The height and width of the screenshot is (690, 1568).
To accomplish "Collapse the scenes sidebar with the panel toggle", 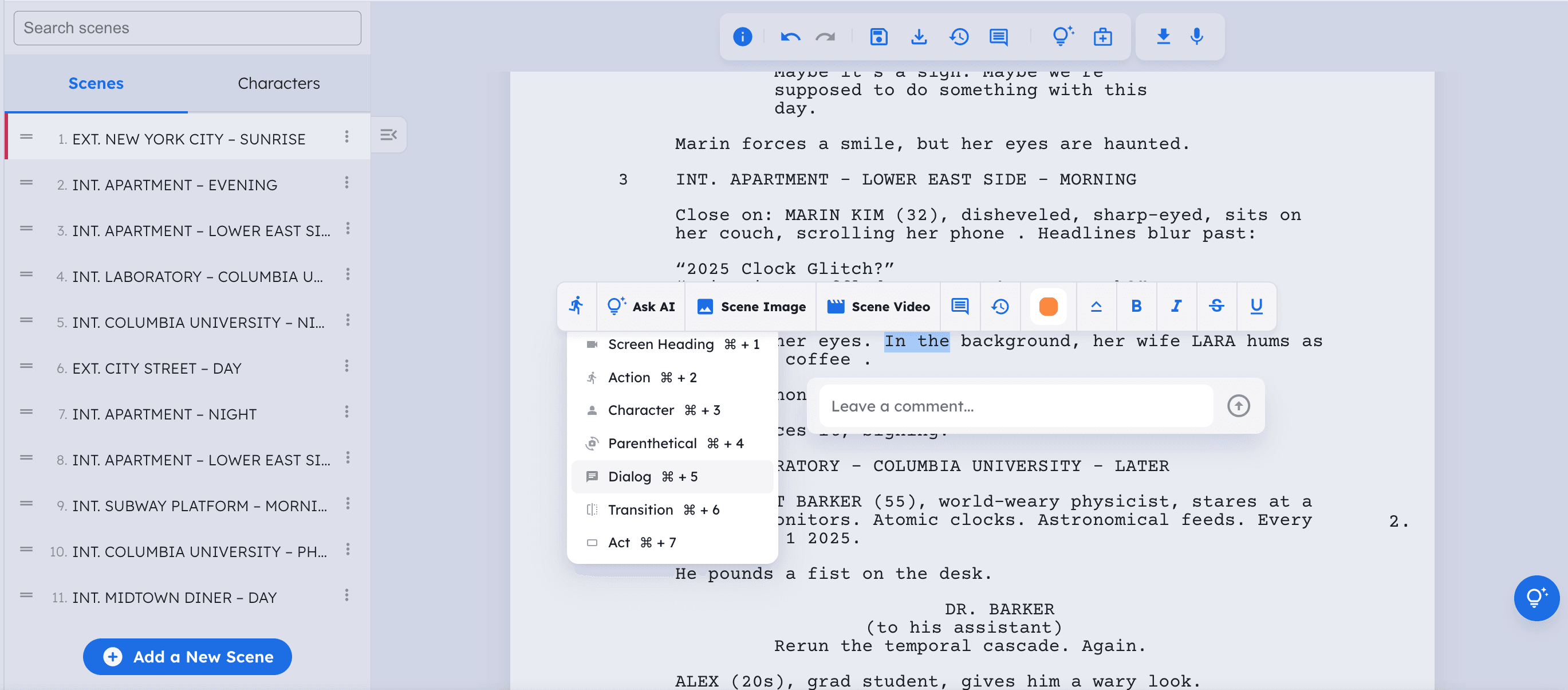I will pyautogui.click(x=388, y=135).
